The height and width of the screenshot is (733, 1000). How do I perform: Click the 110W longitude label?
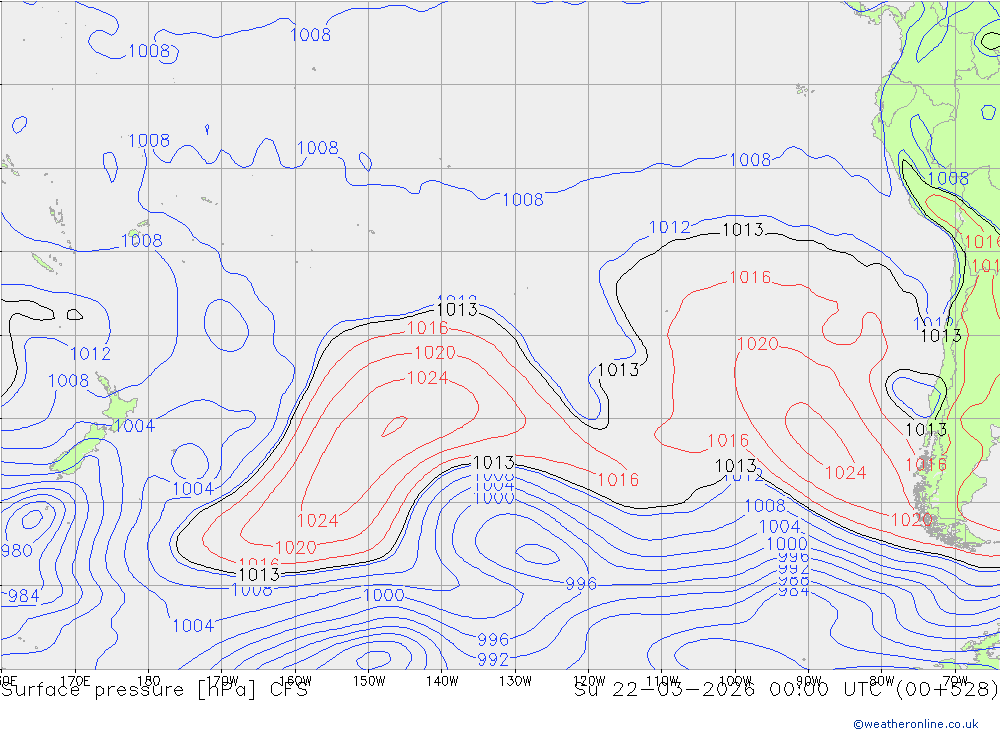(x=662, y=681)
